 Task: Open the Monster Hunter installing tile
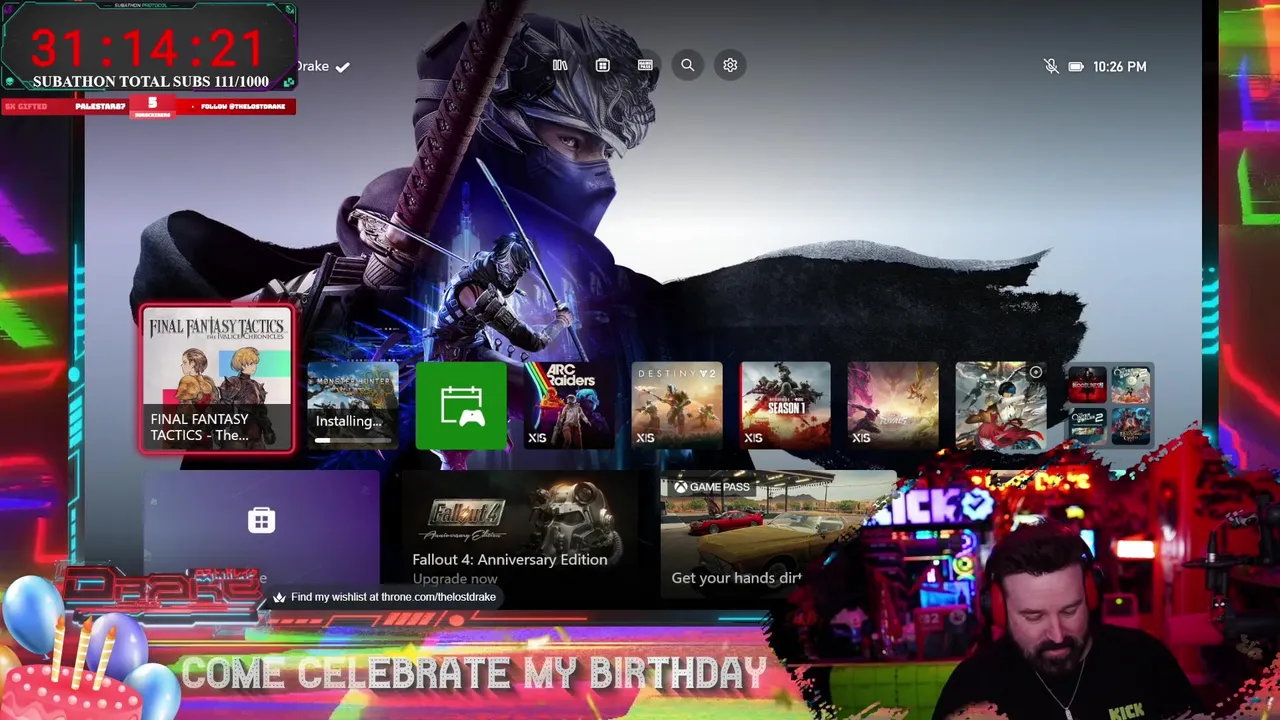pos(352,405)
